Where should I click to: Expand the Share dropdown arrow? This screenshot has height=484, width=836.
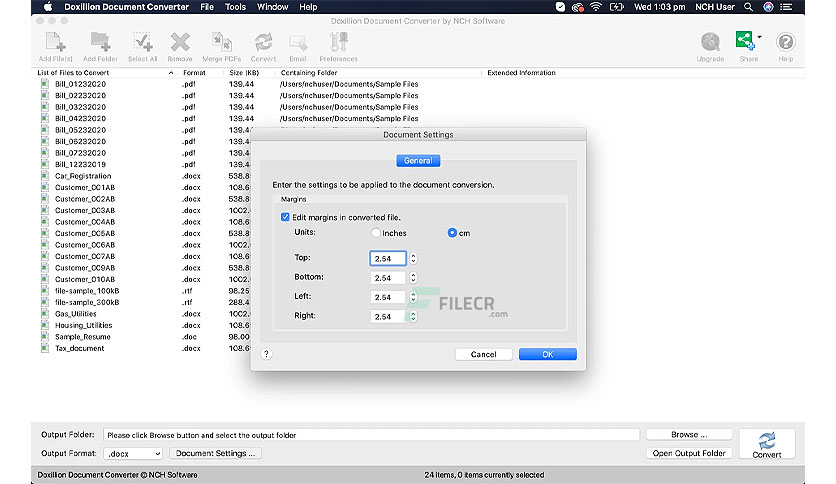click(759, 37)
